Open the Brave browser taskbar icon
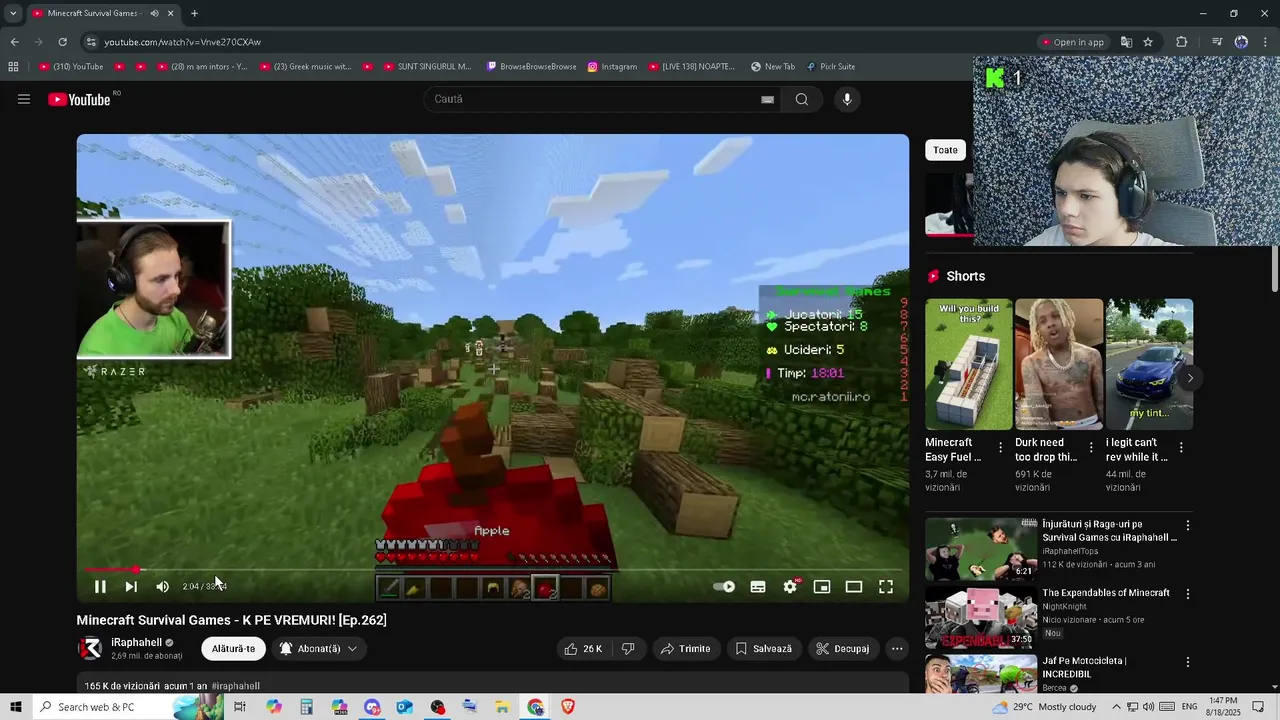 tap(568, 707)
